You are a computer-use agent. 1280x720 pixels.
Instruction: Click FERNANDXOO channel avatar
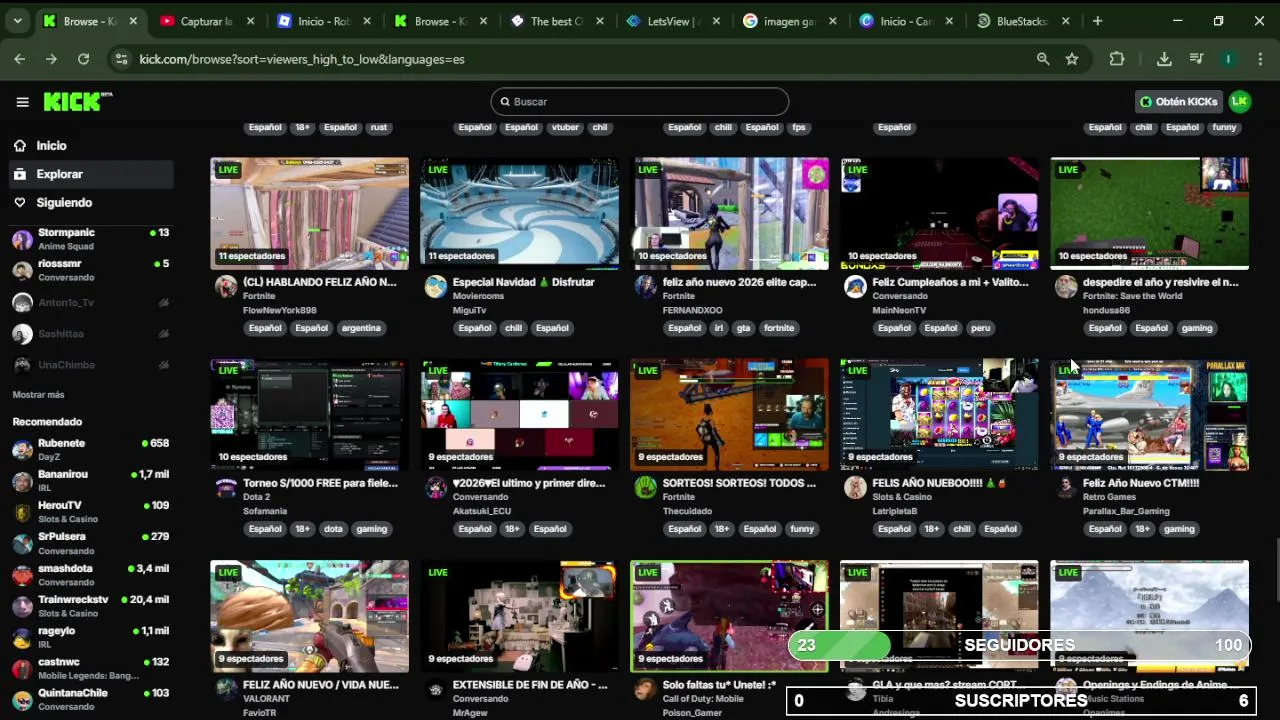pos(646,287)
